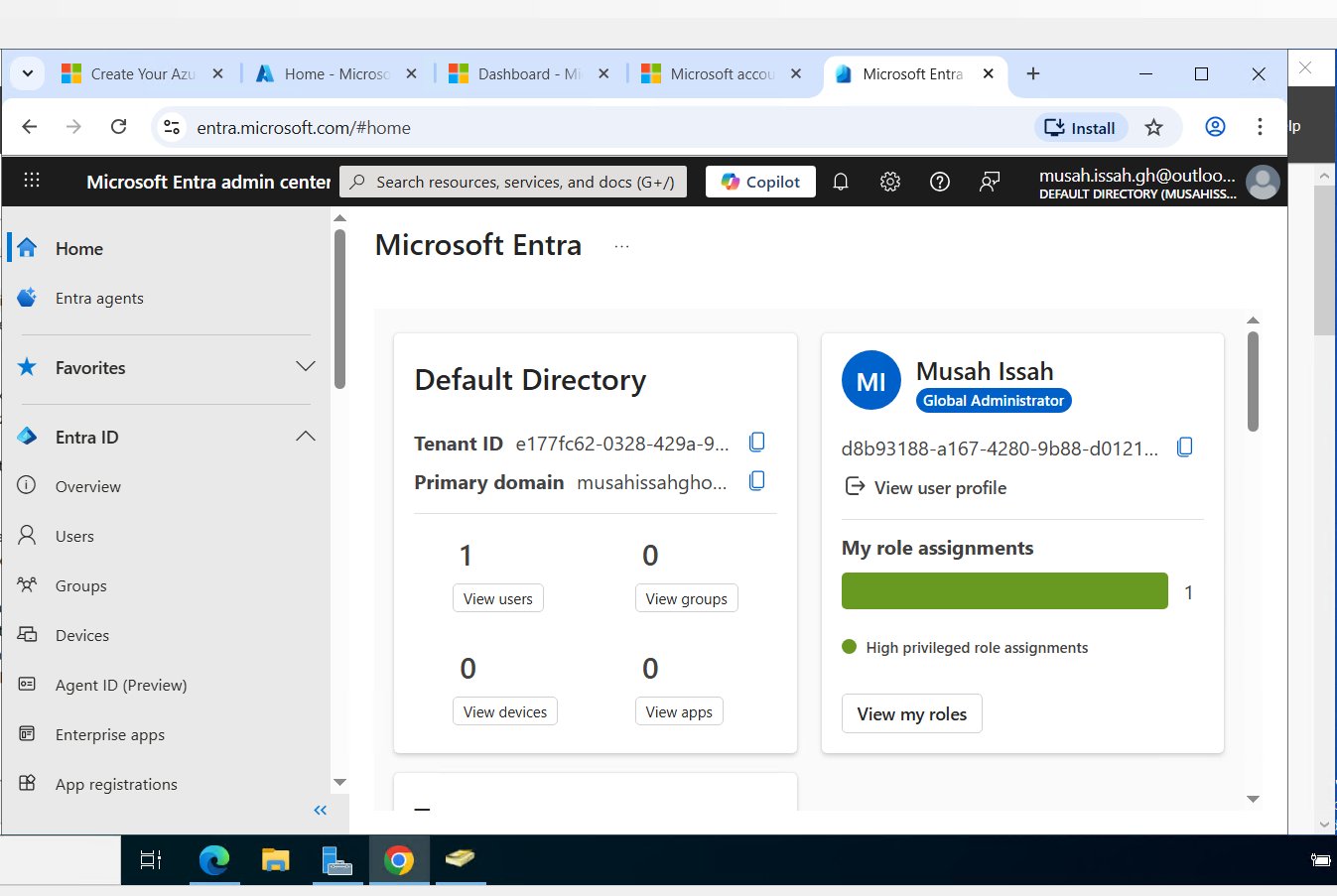Copy Musah Issah's user object ID
This screenshot has width=1337, height=896.
tap(1184, 448)
